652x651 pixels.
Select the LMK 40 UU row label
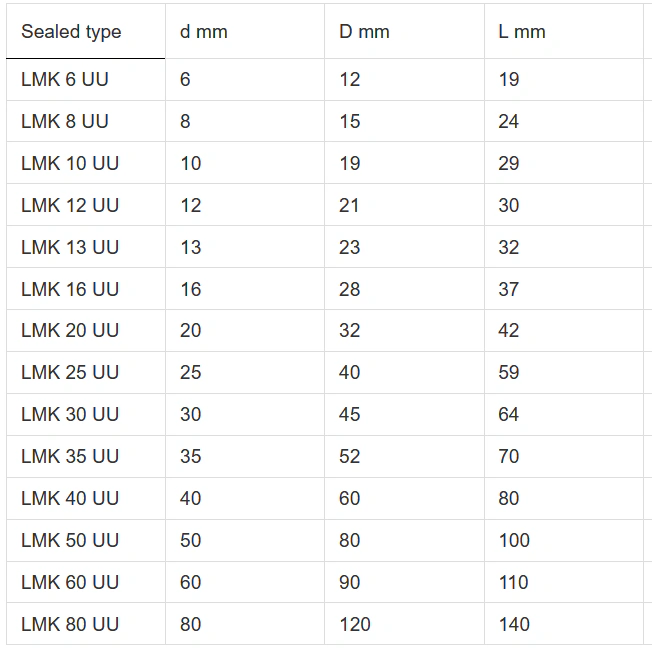click(x=70, y=498)
